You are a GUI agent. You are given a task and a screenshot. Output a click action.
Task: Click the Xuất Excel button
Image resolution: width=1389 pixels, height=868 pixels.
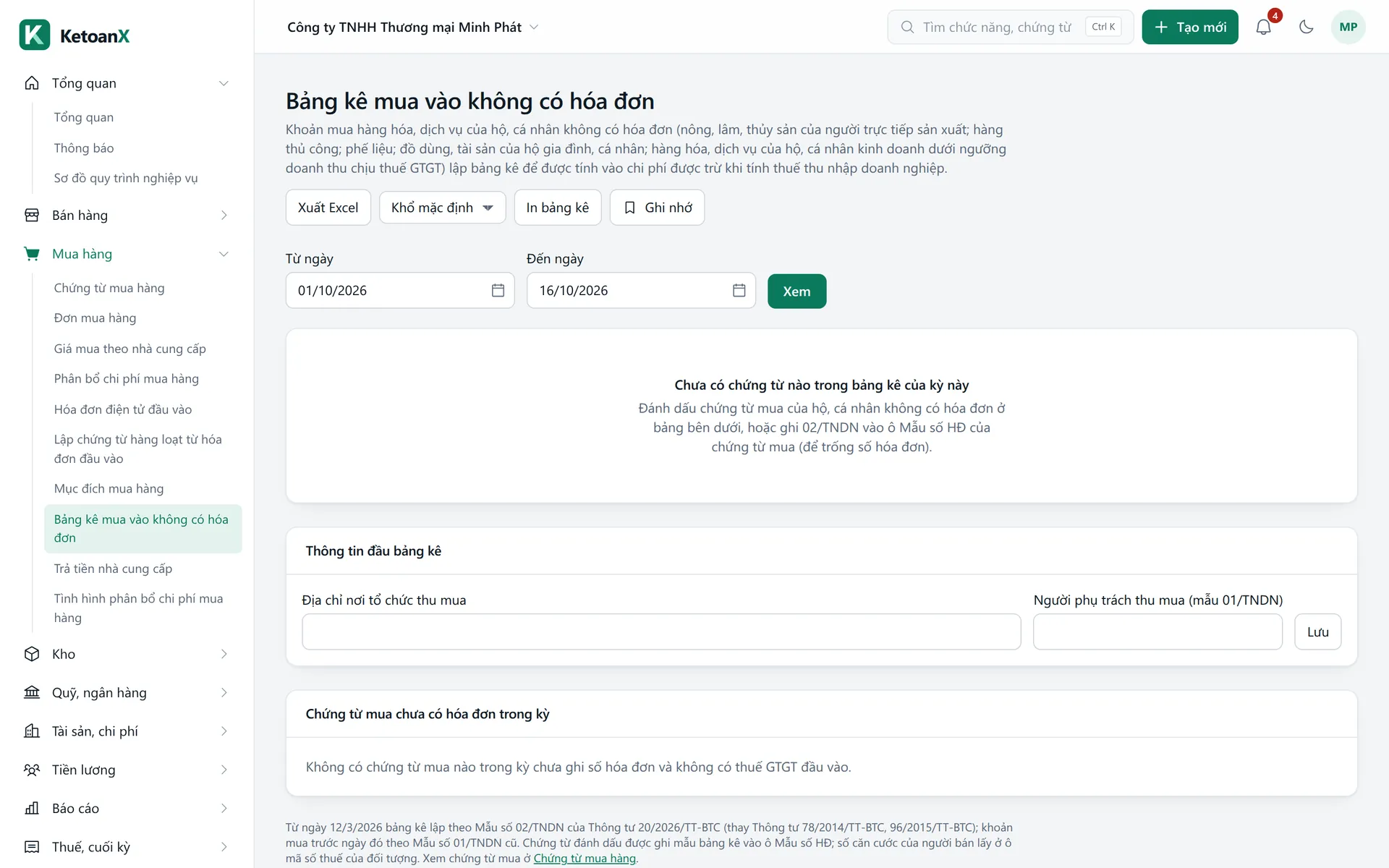point(328,208)
